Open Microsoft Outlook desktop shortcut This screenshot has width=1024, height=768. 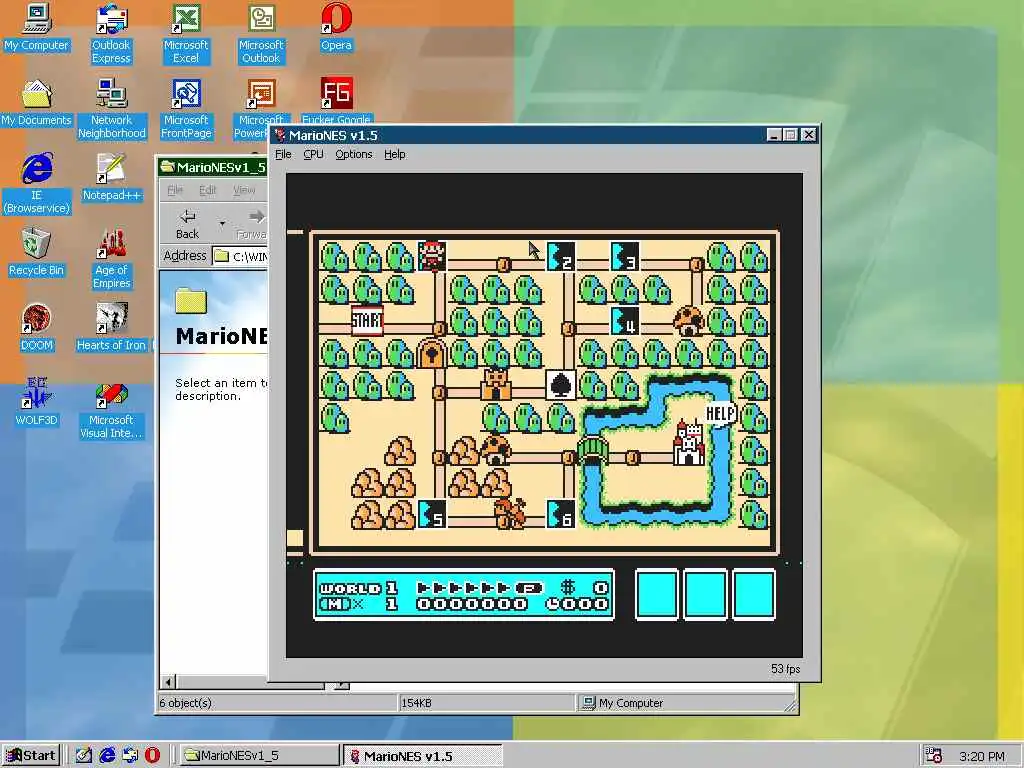pos(261,34)
